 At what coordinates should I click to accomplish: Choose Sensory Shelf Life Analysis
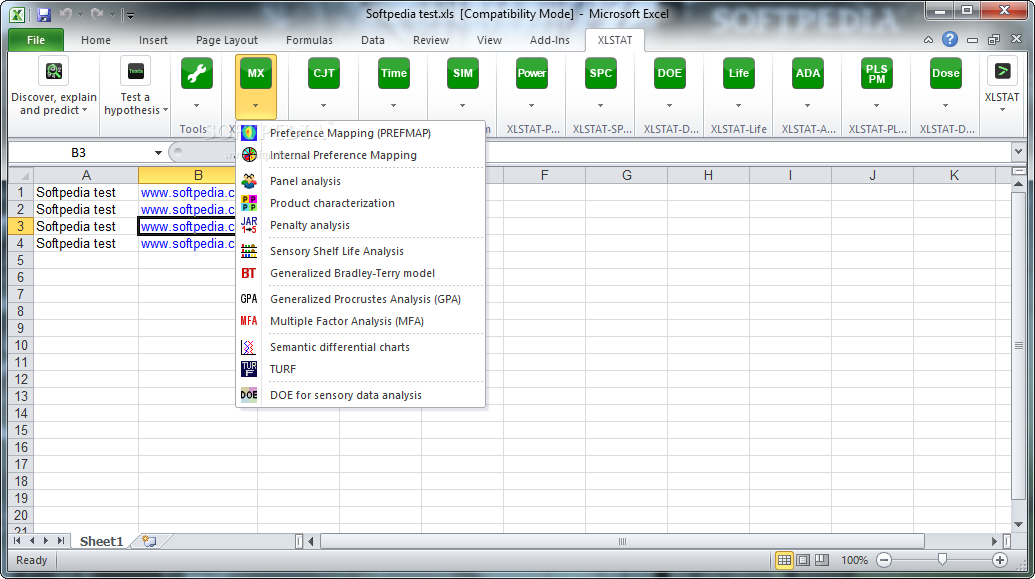tap(360, 251)
